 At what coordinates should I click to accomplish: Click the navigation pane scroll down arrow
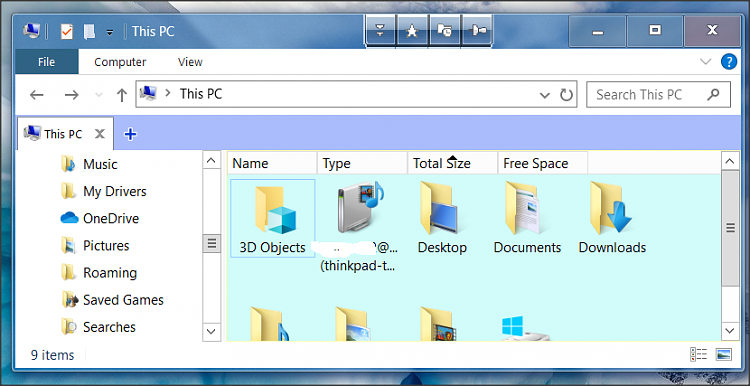click(x=211, y=331)
